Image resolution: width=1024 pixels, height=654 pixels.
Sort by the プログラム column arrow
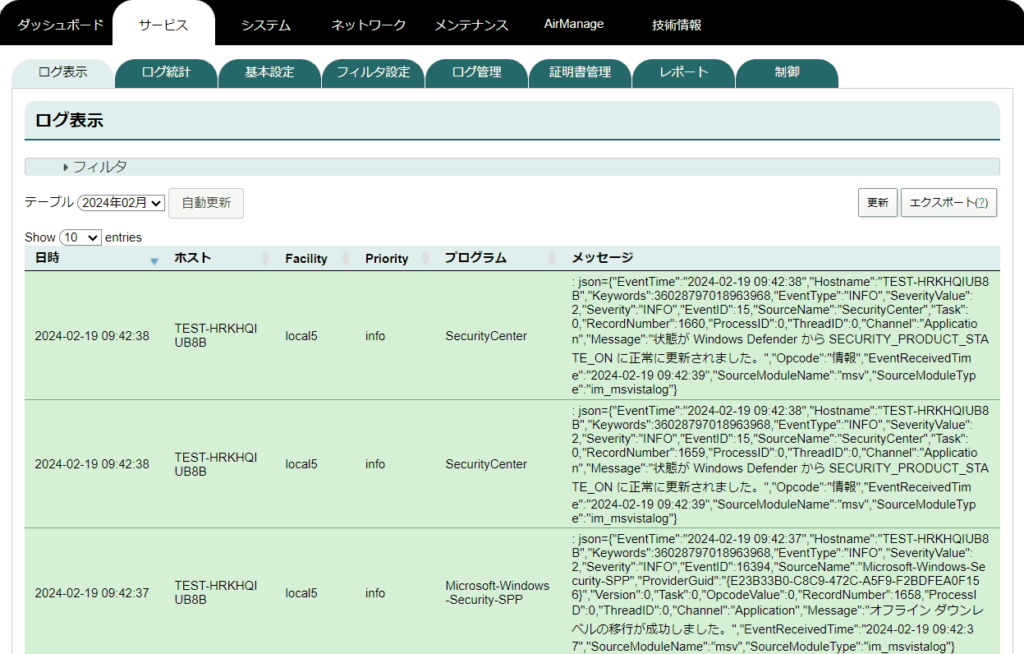click(553, 258)
